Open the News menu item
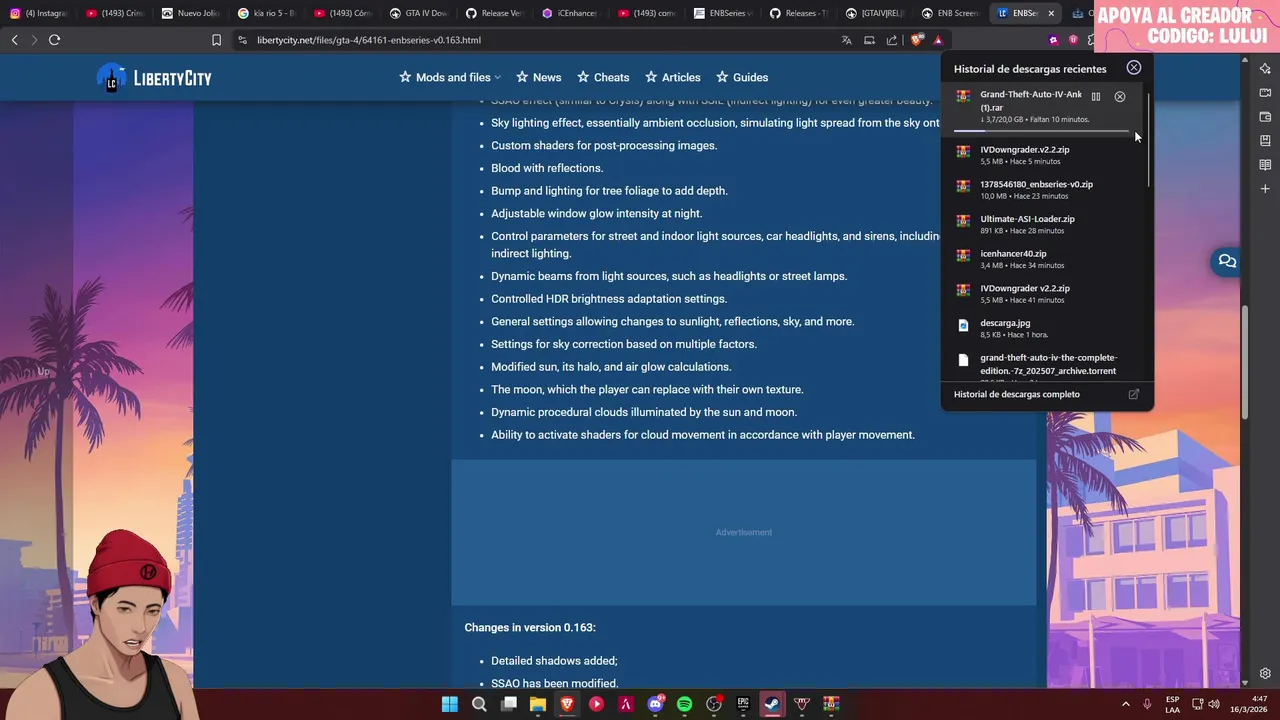Viewport: 1280px width, 720px height. pyautogui.click(x=538, y=77)
